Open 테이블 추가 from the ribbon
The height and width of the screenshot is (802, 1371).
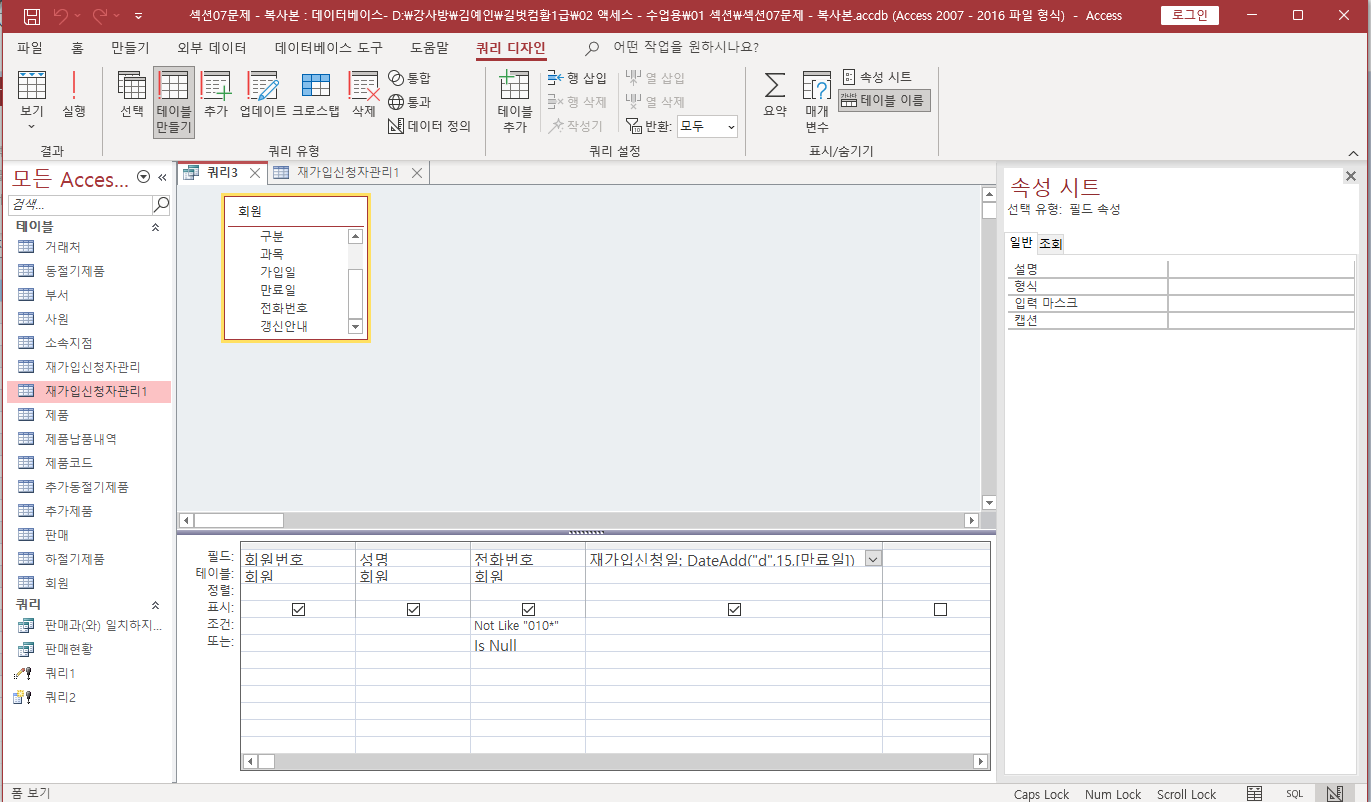click(514, 100)
